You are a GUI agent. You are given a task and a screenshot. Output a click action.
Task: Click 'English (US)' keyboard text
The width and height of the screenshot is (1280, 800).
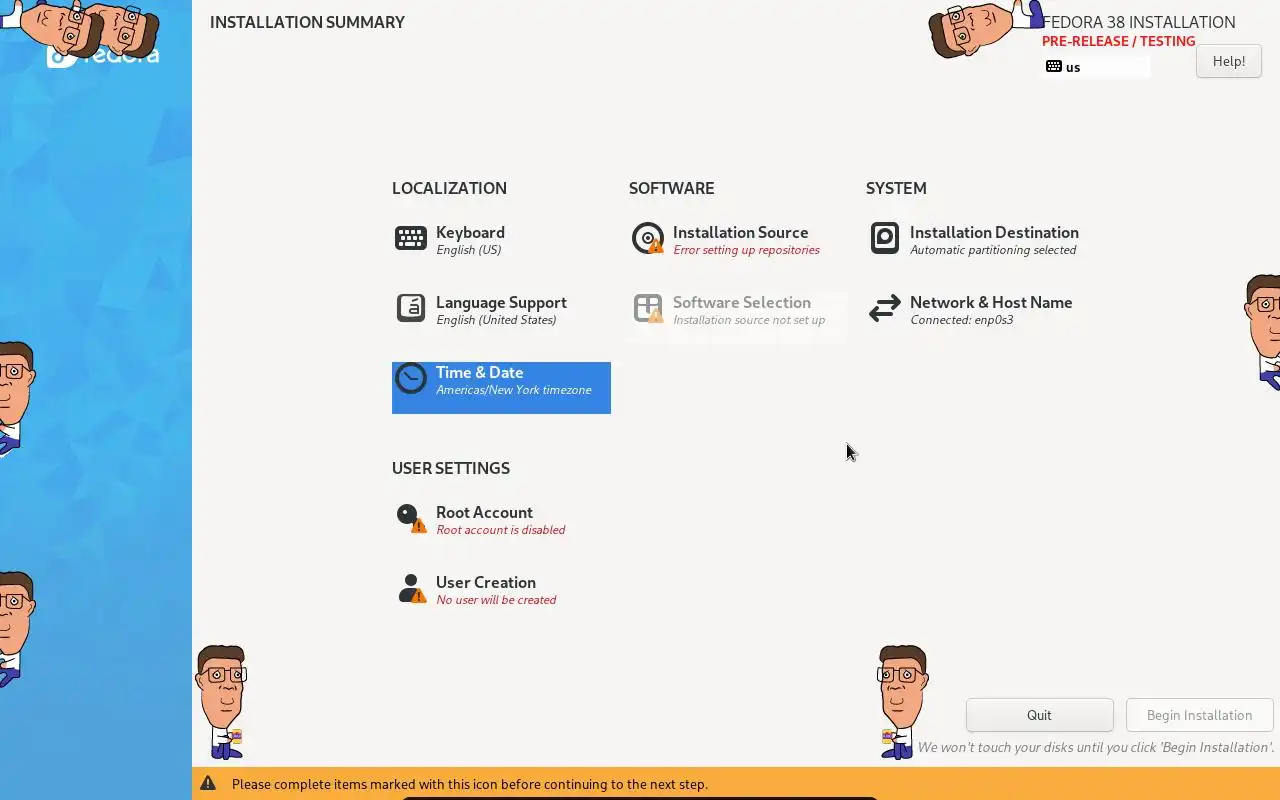click(x=468, y=250)
